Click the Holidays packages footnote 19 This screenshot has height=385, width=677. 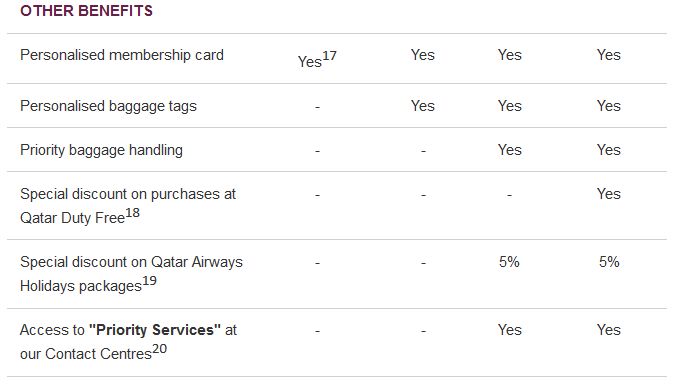[x=149, y=281]
